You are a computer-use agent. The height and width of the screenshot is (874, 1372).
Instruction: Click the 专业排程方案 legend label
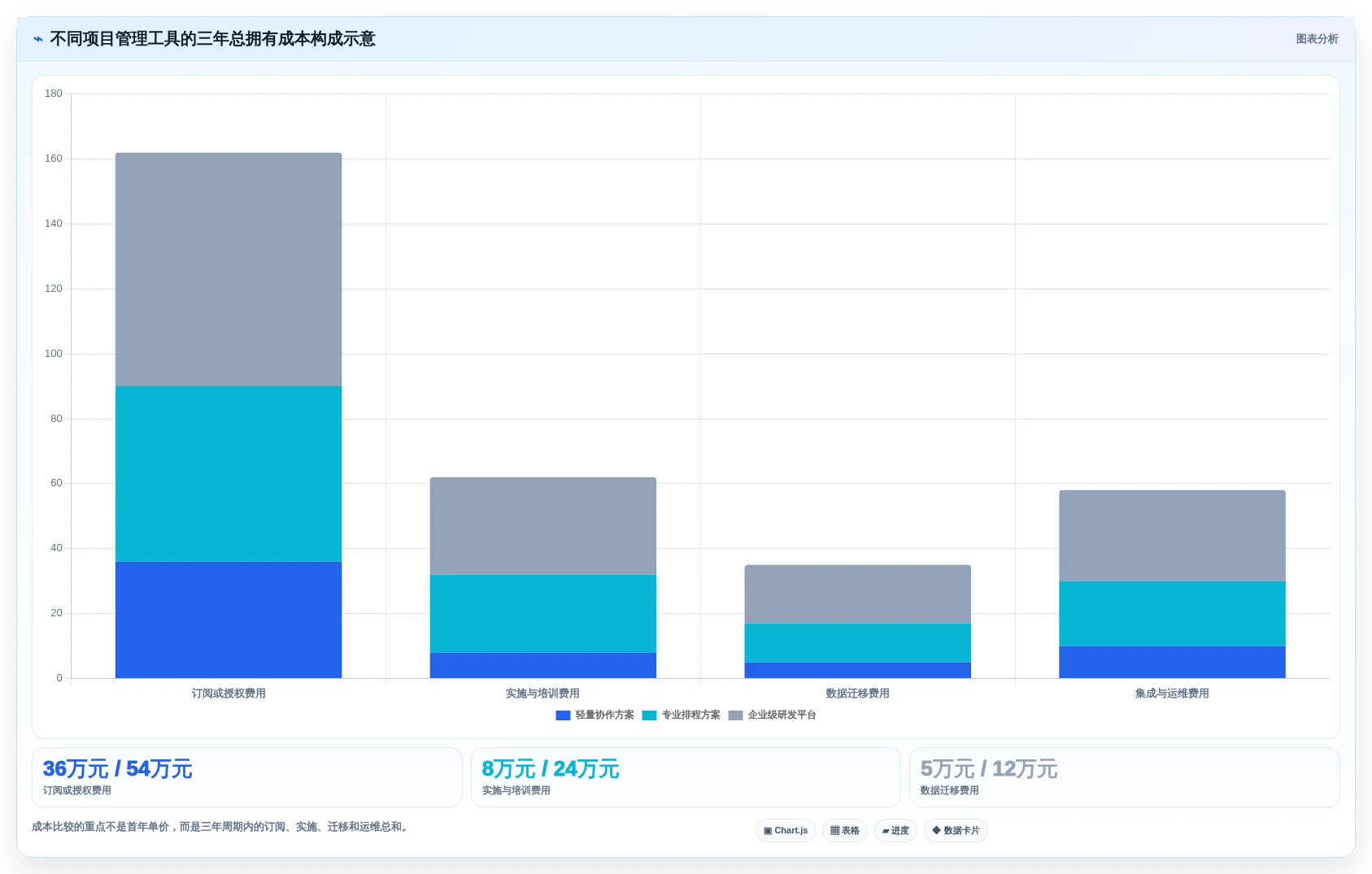(x=690, y=715)
